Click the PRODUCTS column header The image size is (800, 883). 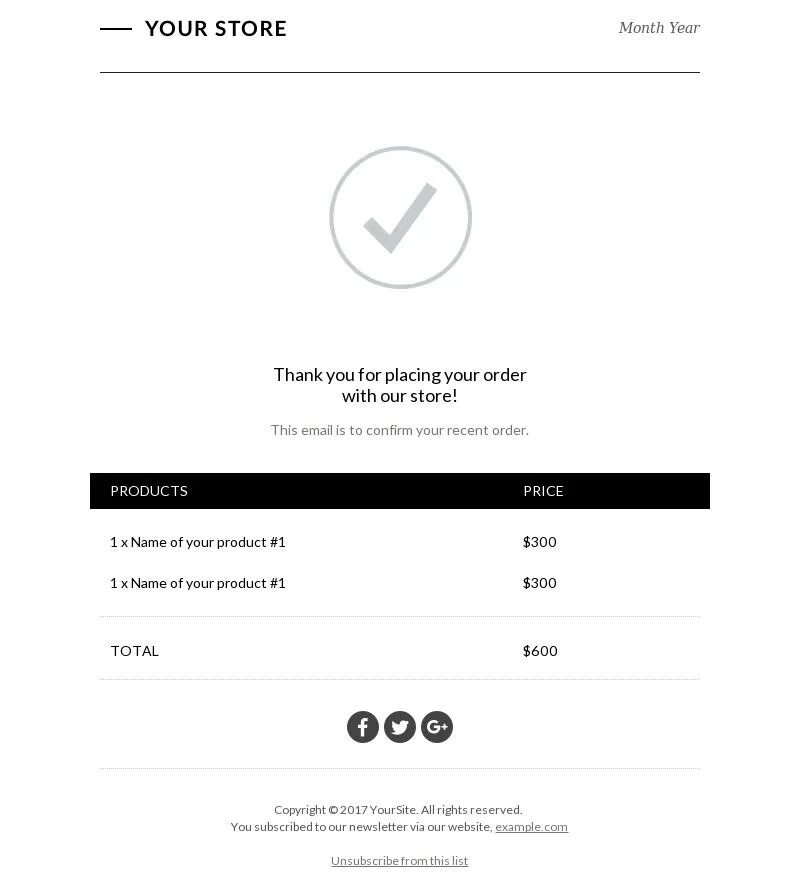149,491
